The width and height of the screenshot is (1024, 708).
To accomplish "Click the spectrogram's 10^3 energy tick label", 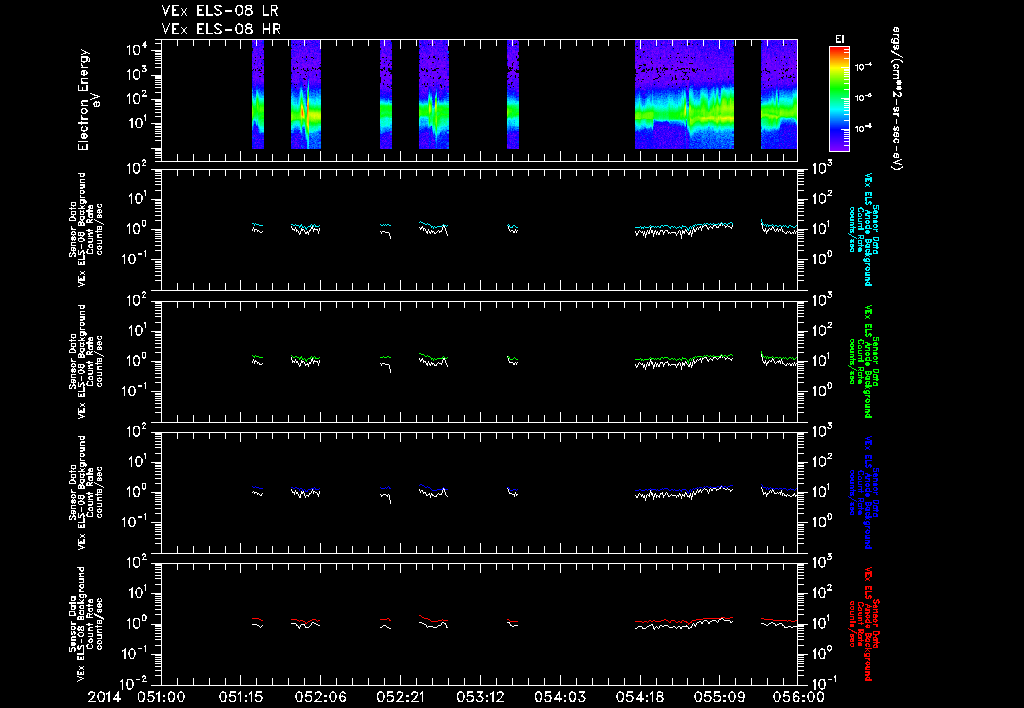I will point(138,74).
